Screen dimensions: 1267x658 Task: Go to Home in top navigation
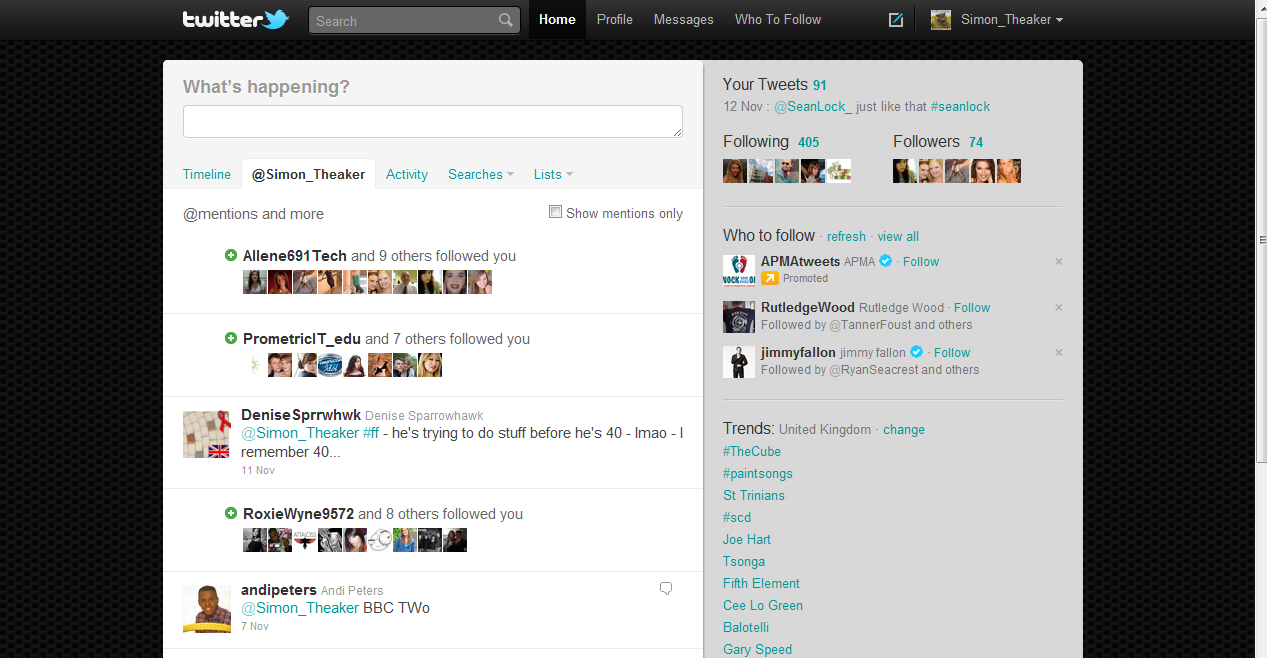pos(557,19)
